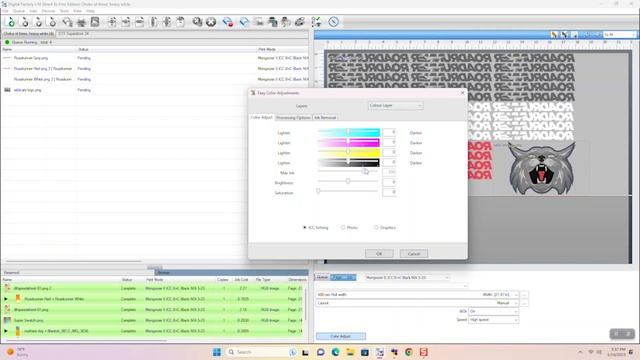Open the dropdown above the Speed setting
The image size is (640, 360).
pyautogui.click(x=493, y=311)
